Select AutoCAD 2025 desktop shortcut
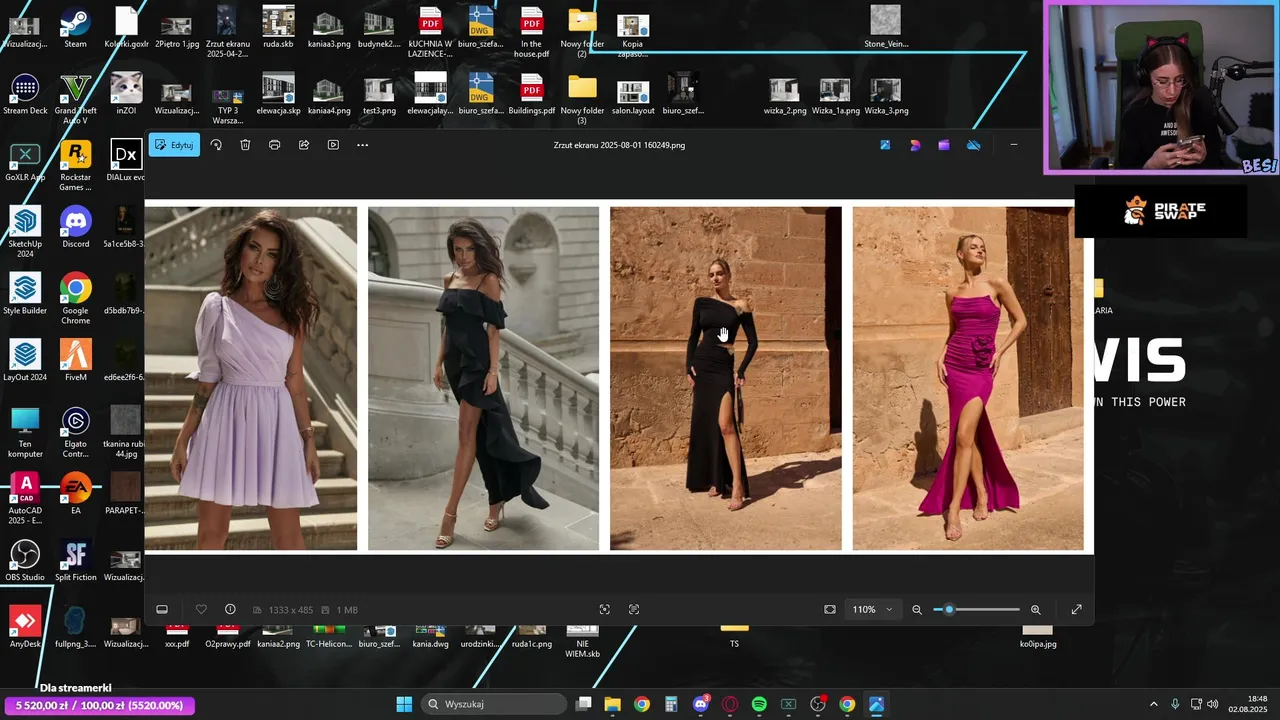1280x720 pixels. tap(25, 500)
